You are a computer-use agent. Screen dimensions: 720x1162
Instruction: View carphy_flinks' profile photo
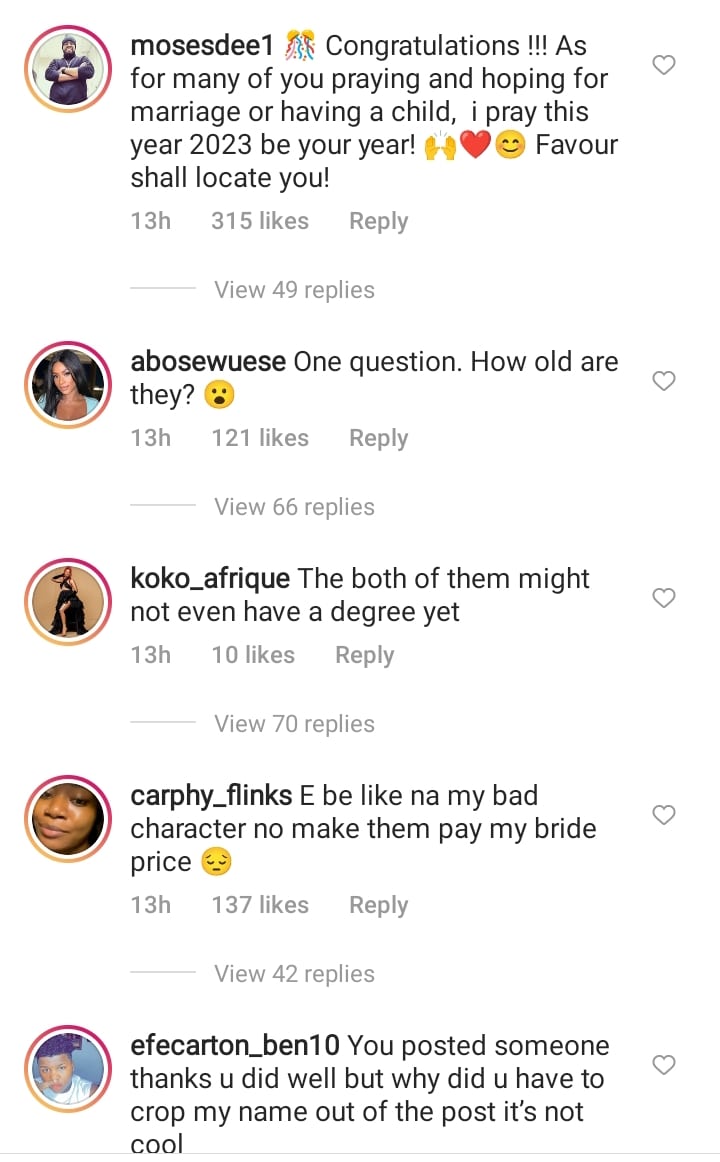pos(69,819)
